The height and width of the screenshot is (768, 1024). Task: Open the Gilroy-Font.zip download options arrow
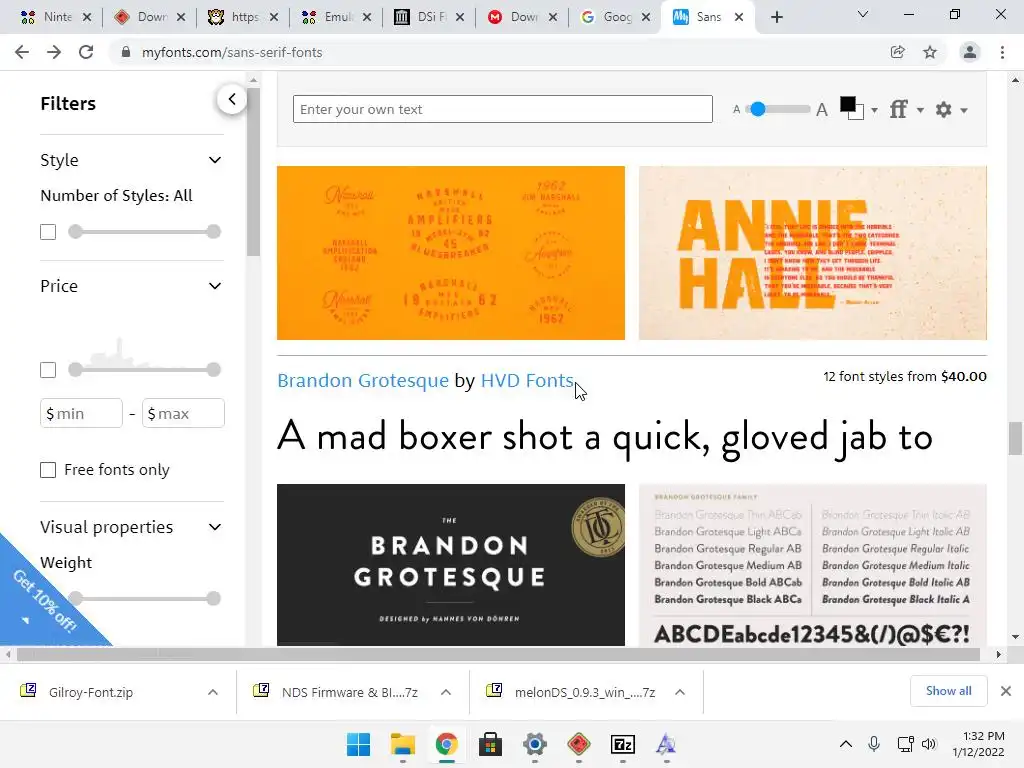coord(213,692)
